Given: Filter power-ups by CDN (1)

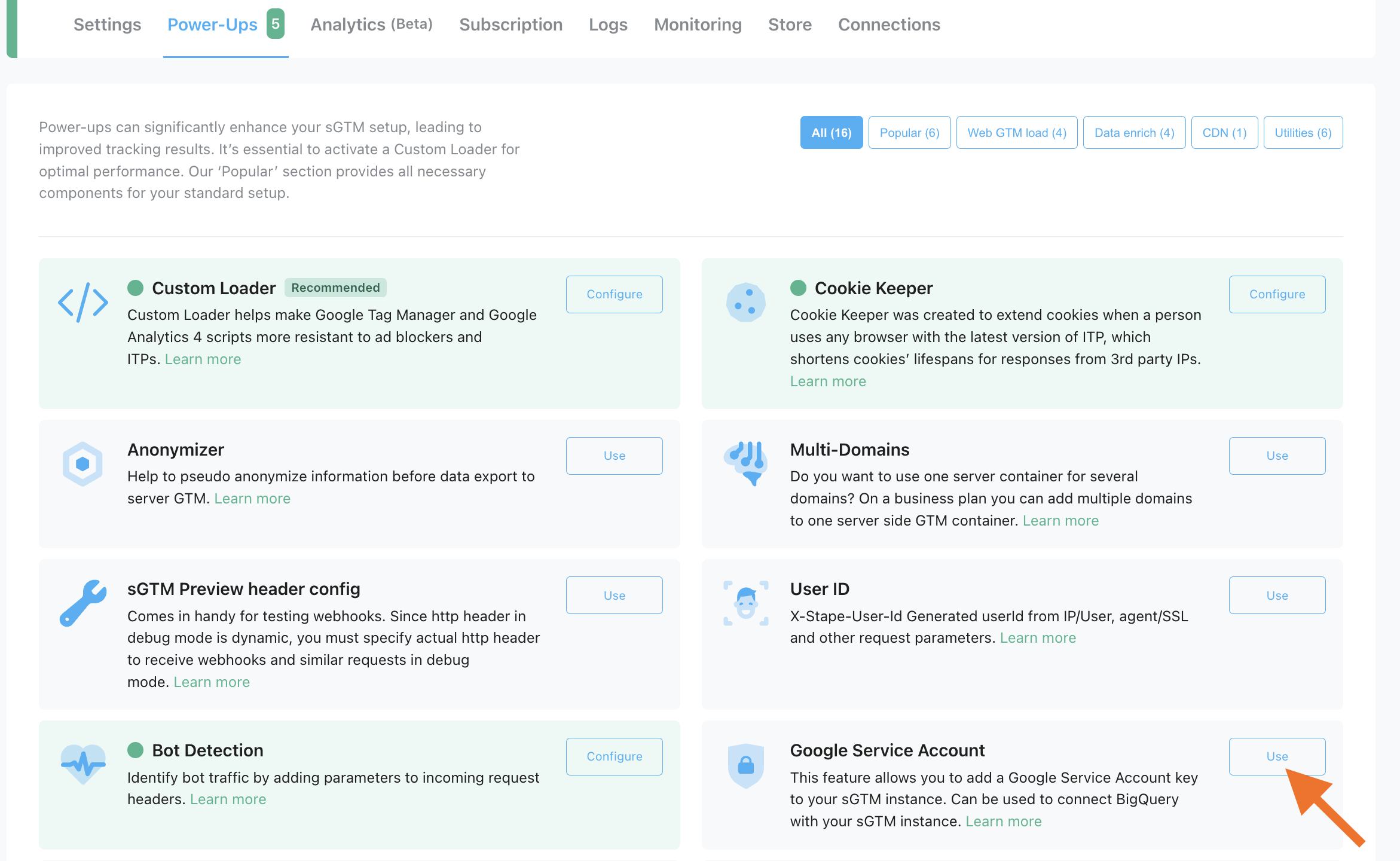Looking at the screenshot, I should pos(1224,133).
